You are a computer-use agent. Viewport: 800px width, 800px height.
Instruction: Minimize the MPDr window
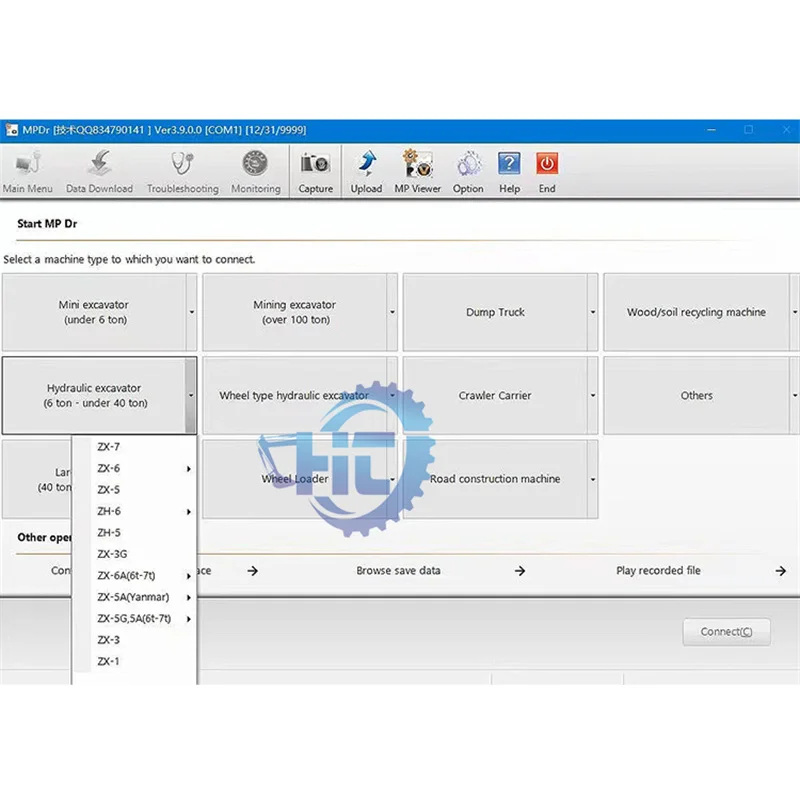click(x=711, y=130)
